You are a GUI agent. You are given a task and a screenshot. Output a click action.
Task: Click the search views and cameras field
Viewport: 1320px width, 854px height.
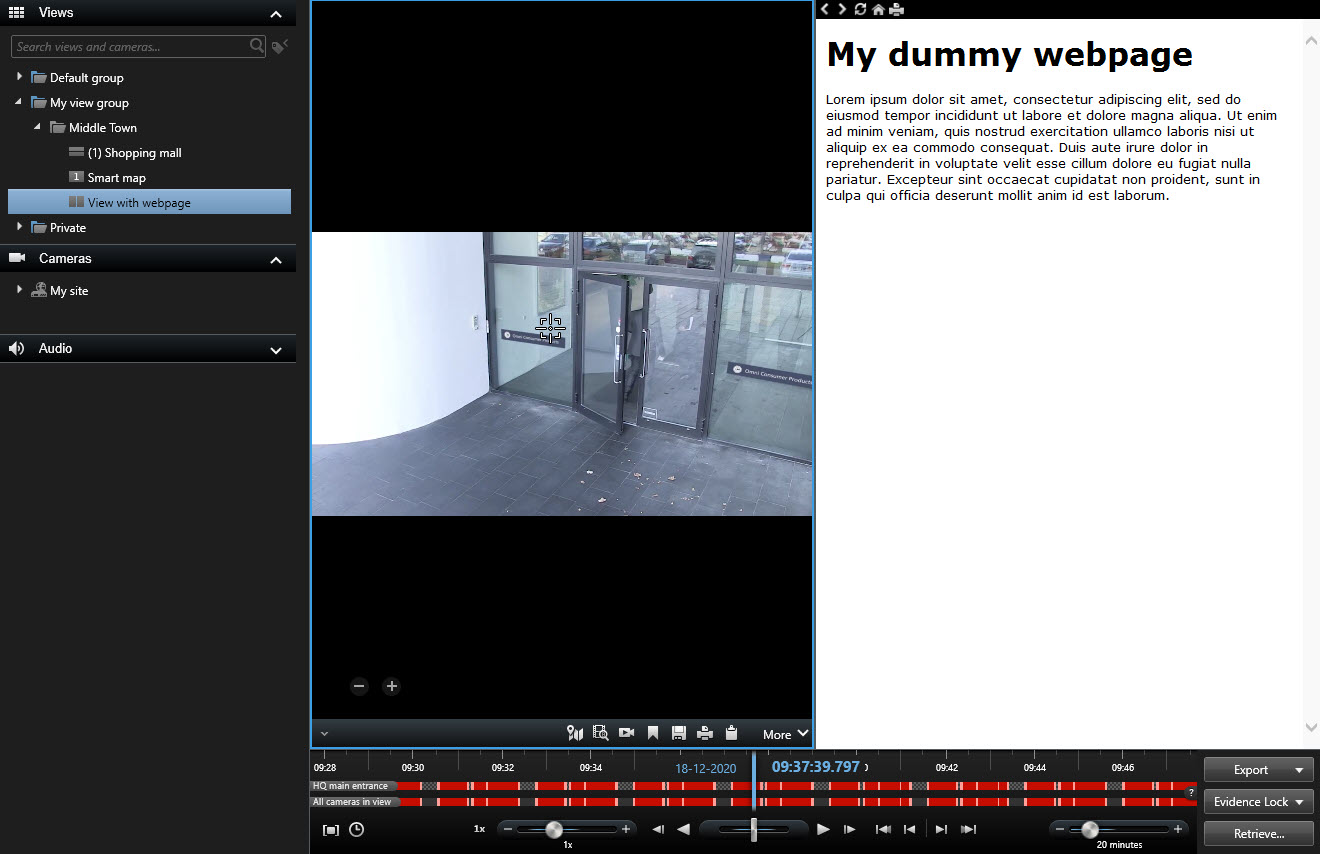click(130, 47)
